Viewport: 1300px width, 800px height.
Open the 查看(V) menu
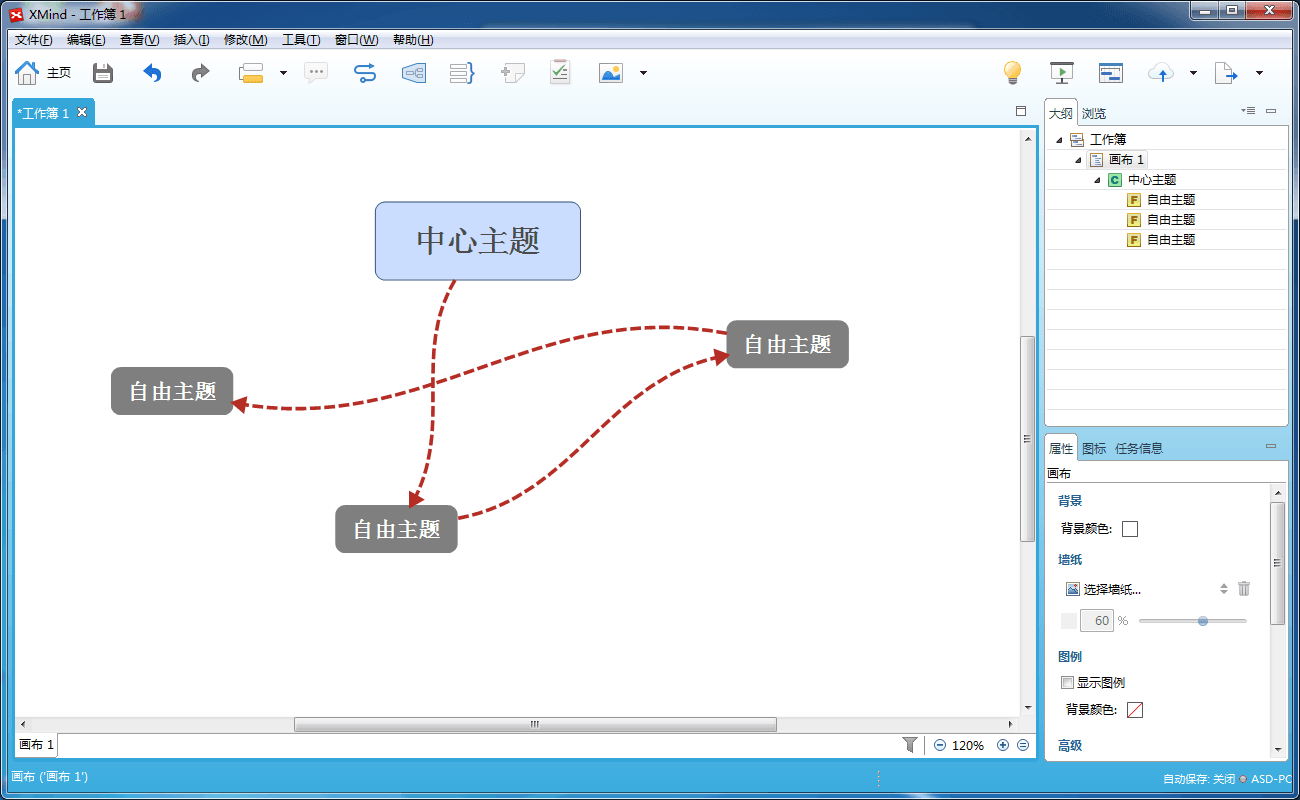(139, 40)
